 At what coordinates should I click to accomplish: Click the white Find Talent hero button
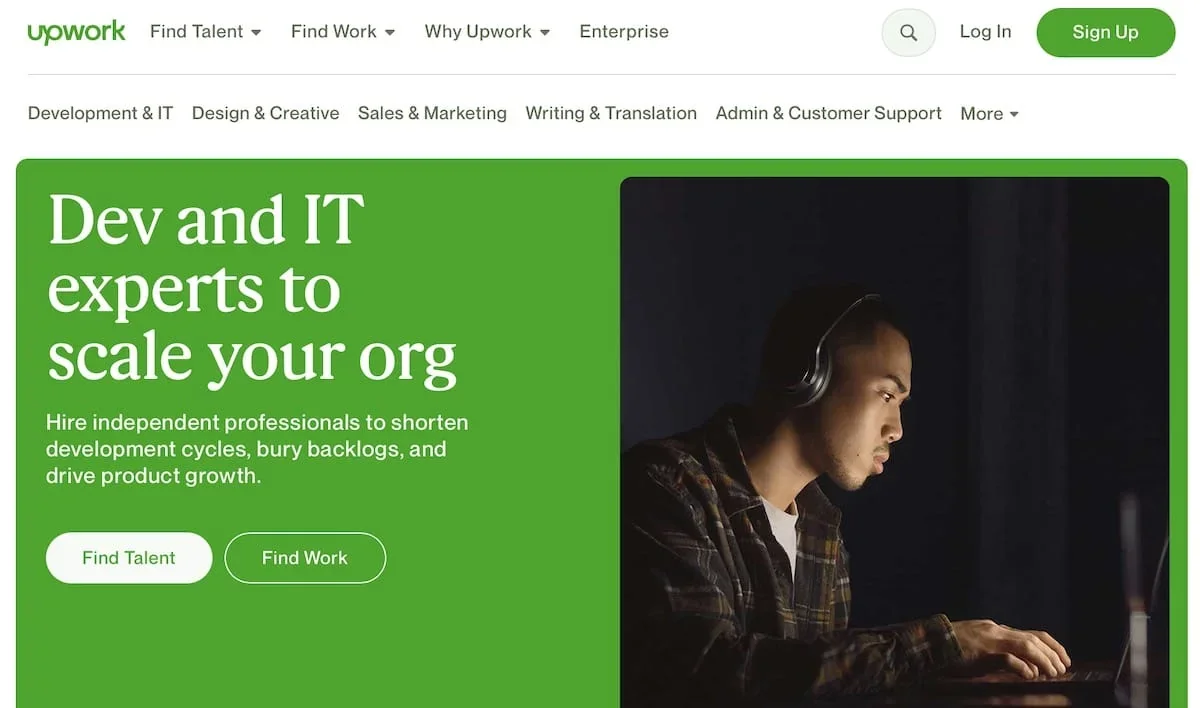(129, 558)
